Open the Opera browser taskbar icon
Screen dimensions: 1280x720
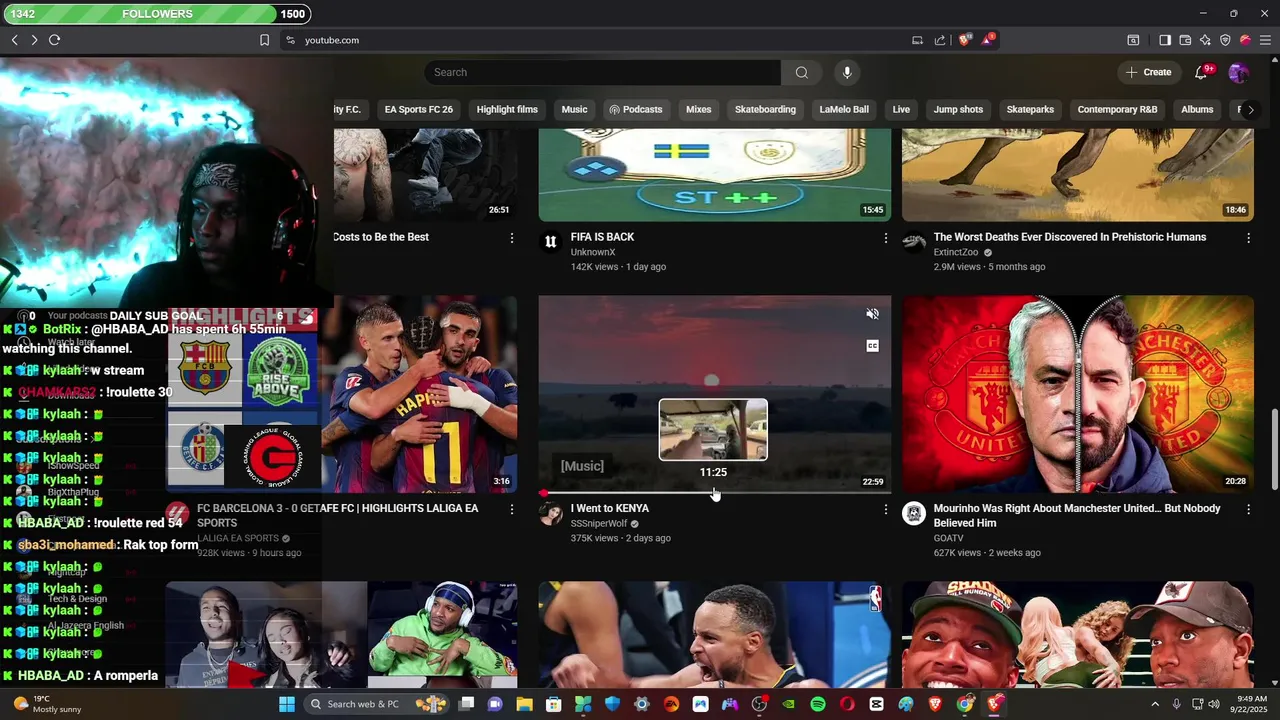[x=847, y=704]
